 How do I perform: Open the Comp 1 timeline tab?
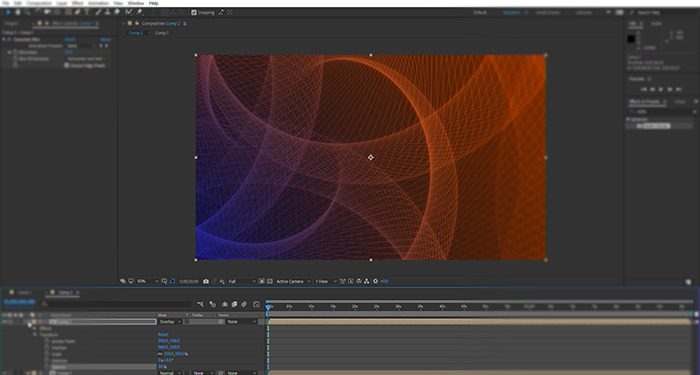(x=25, y=292)
